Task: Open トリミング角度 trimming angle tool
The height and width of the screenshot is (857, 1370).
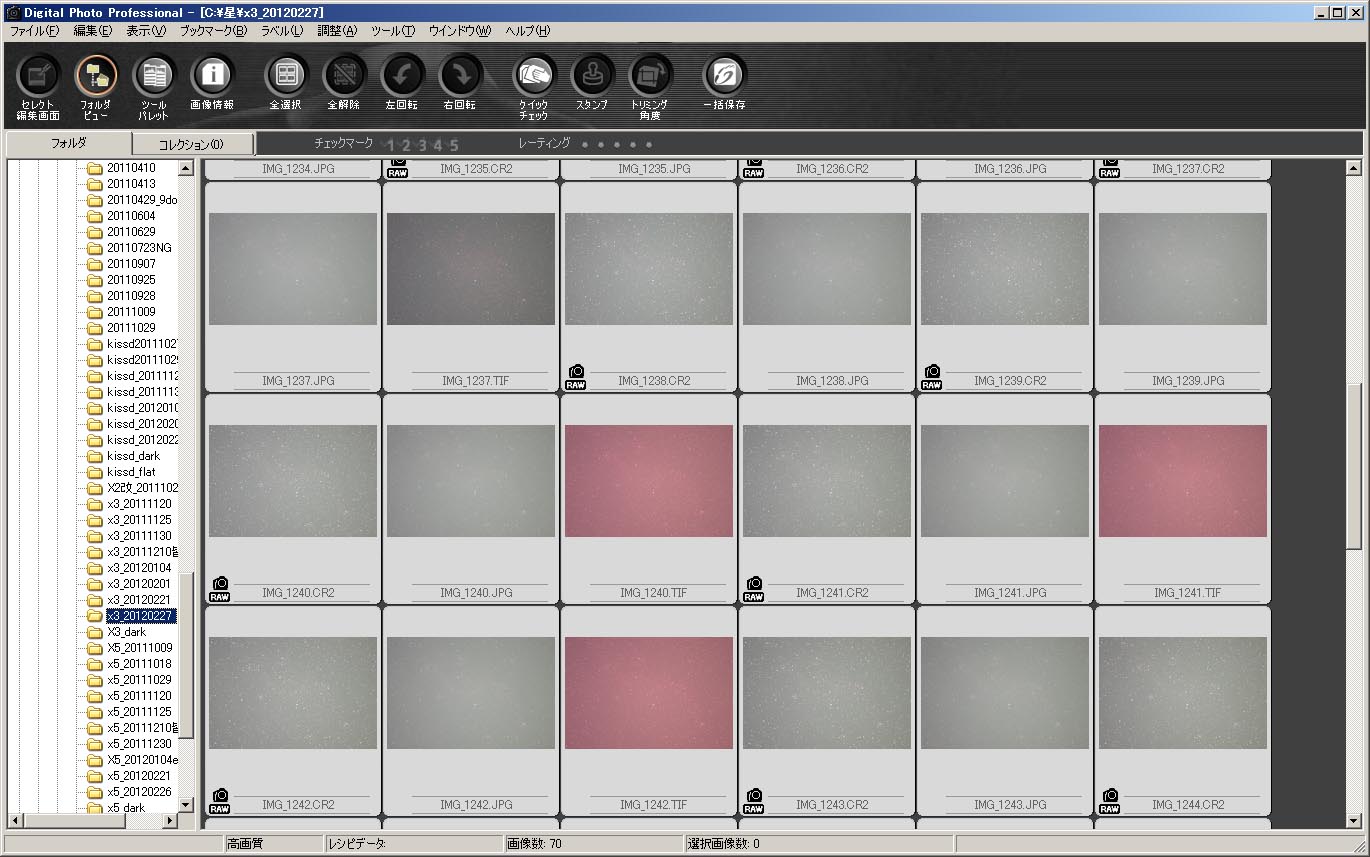Action: [650, 86]
